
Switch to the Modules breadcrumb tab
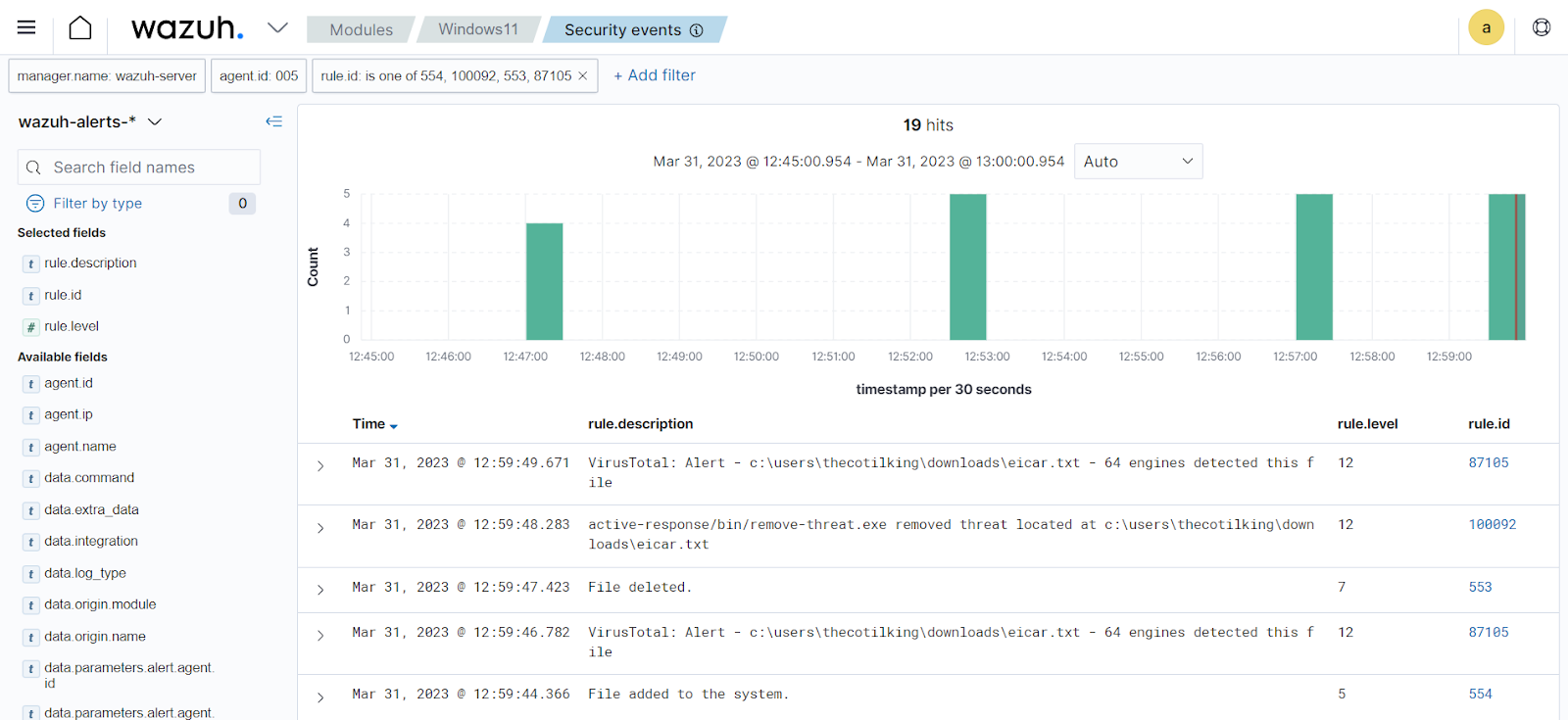click(361, 29)
